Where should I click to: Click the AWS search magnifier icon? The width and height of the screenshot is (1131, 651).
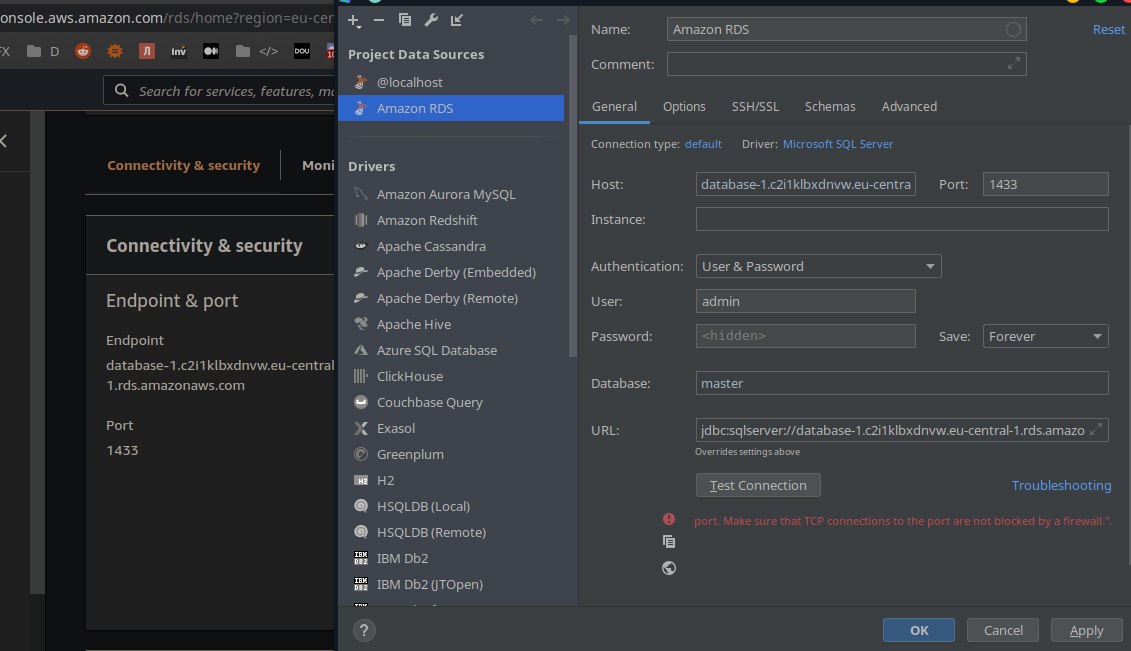pyautogui.click(x=122, y=91)
